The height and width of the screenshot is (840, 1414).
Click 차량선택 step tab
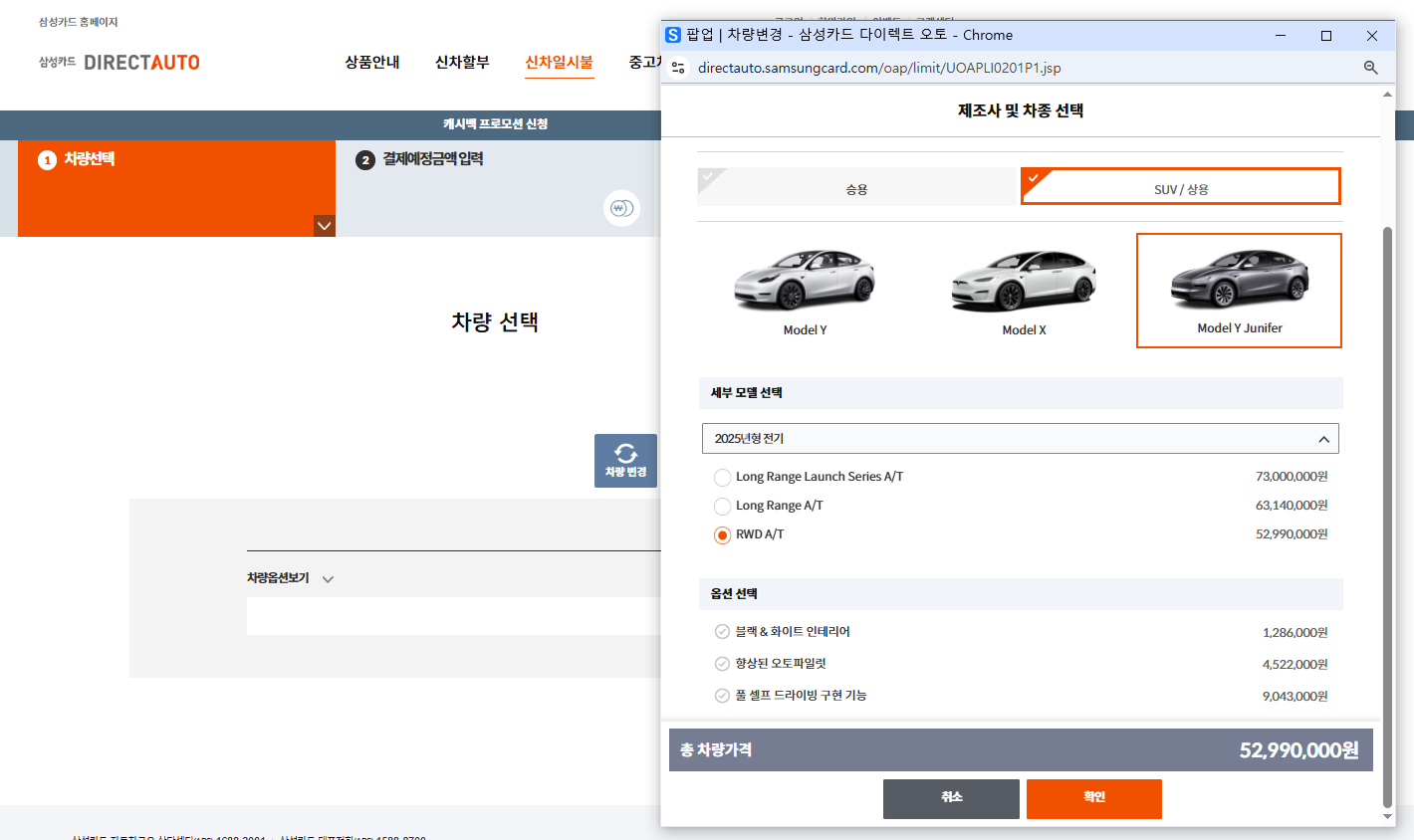[176, 188]
